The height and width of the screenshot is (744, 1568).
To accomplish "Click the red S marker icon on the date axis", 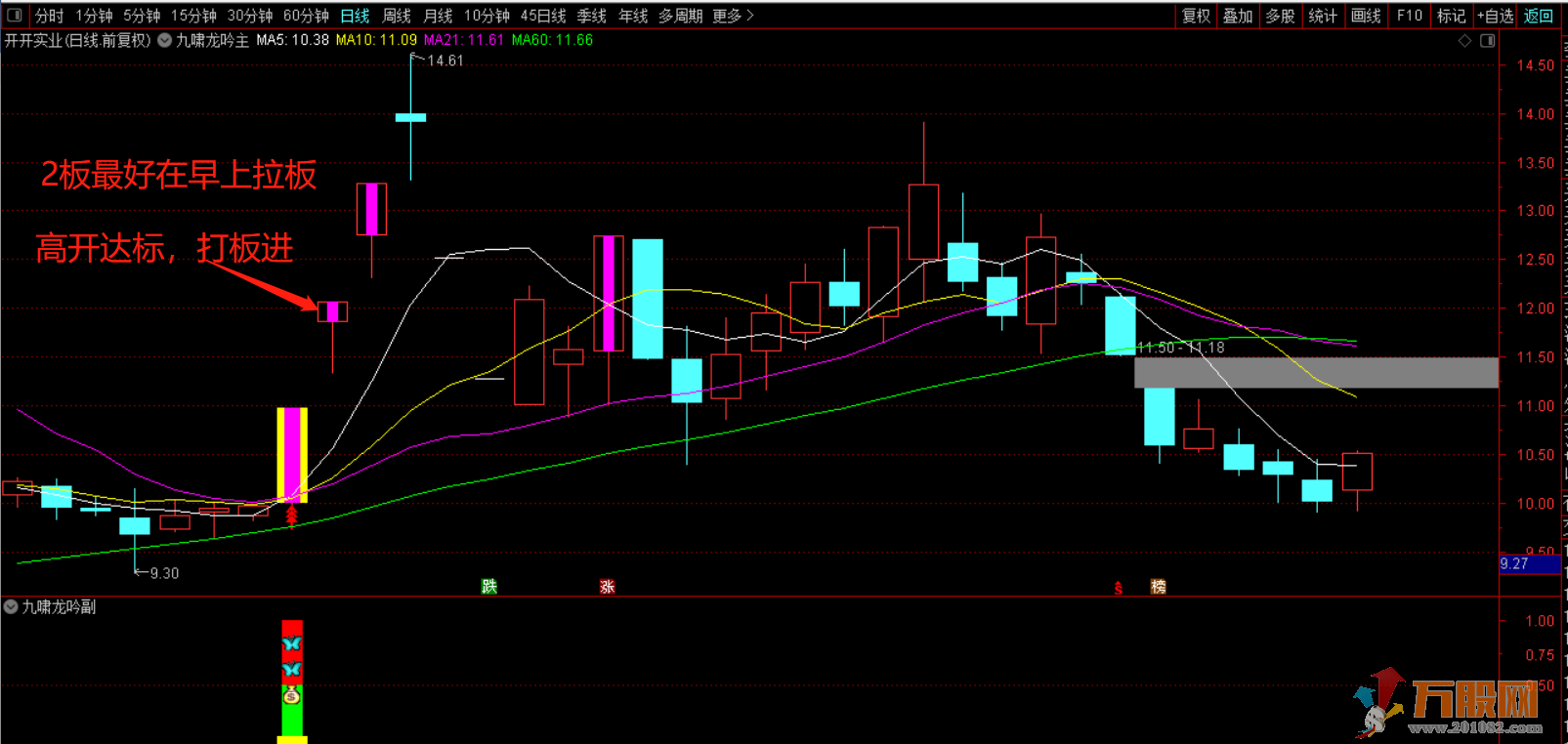I will (x=1119, y=587).
